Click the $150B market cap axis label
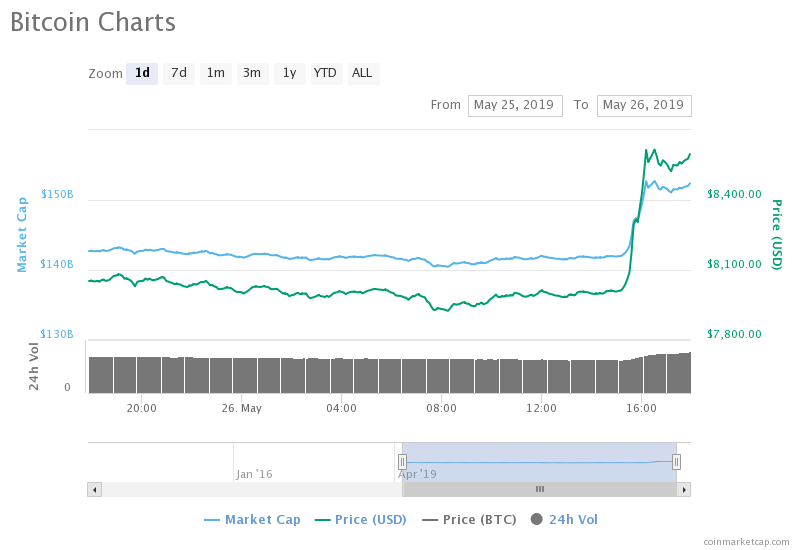Screen dimensions: 800x550 click(x=57, y=194)
